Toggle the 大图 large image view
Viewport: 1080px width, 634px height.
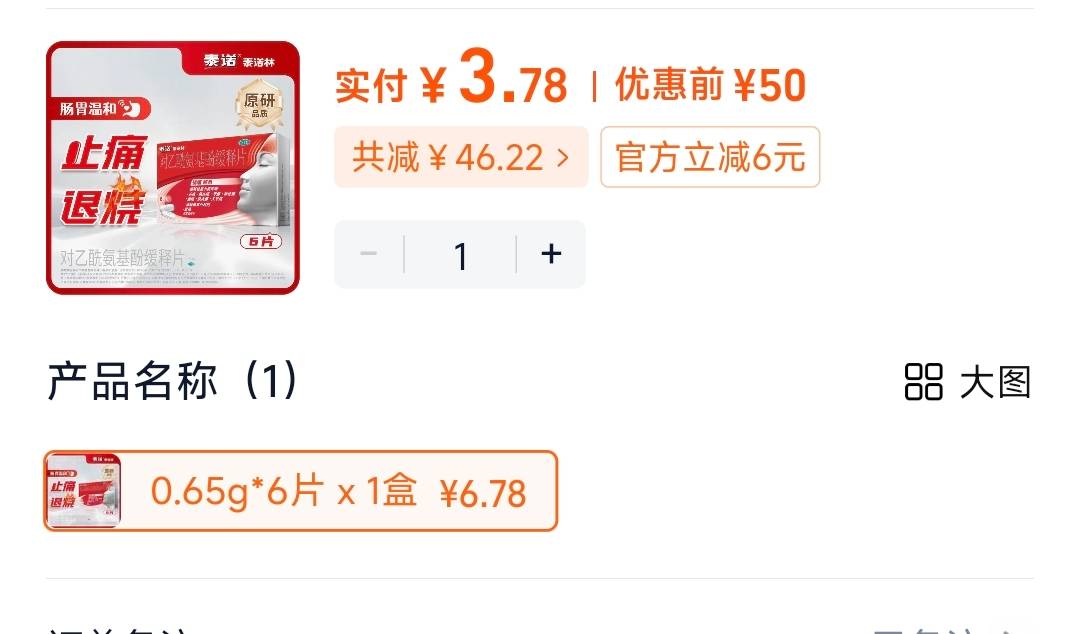tap(968, 382)
